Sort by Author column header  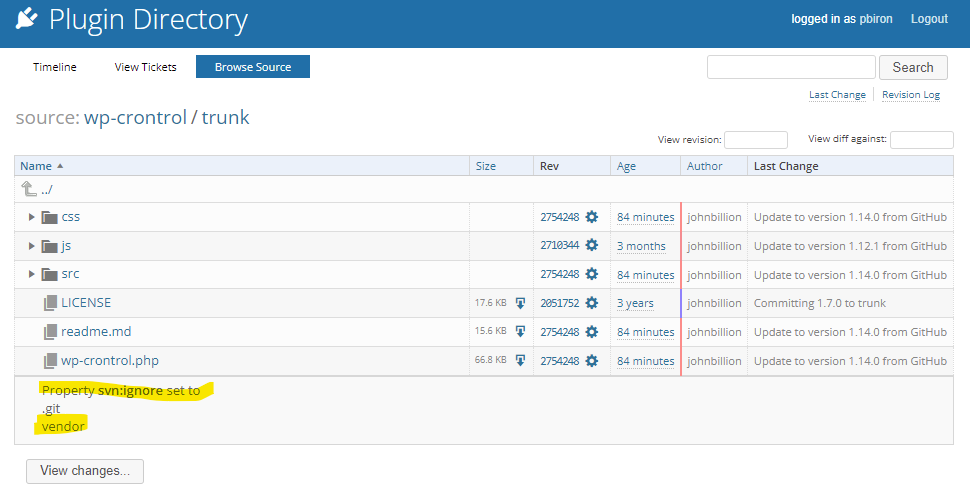click(705, 166)
